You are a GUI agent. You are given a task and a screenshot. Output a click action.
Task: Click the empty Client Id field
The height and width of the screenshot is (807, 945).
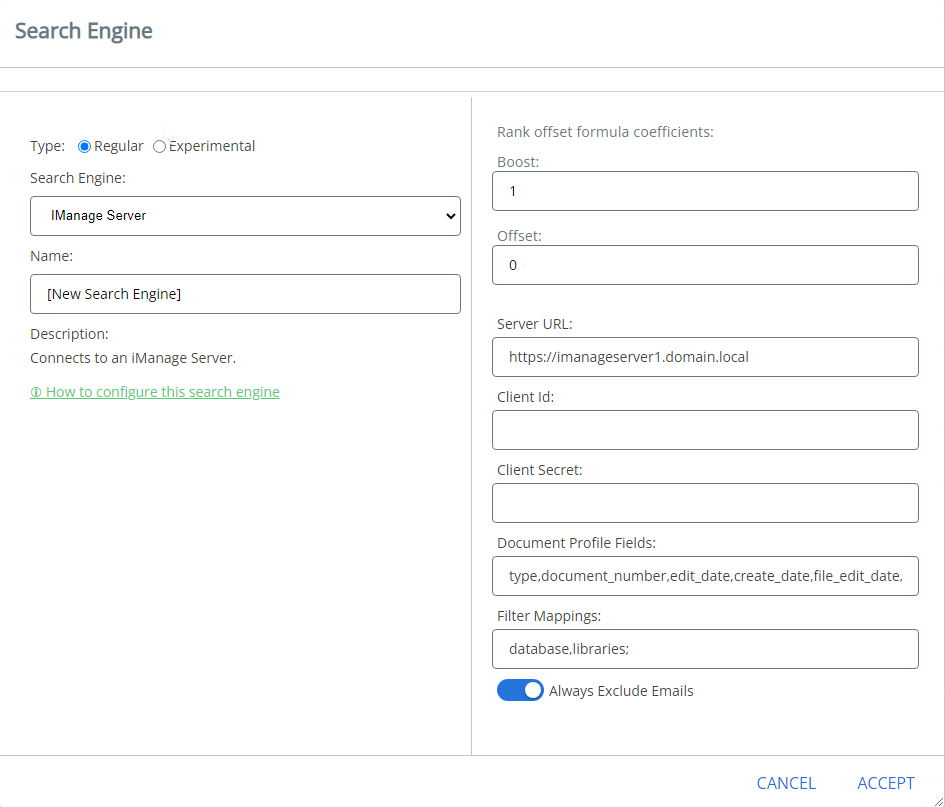[705, 430]
